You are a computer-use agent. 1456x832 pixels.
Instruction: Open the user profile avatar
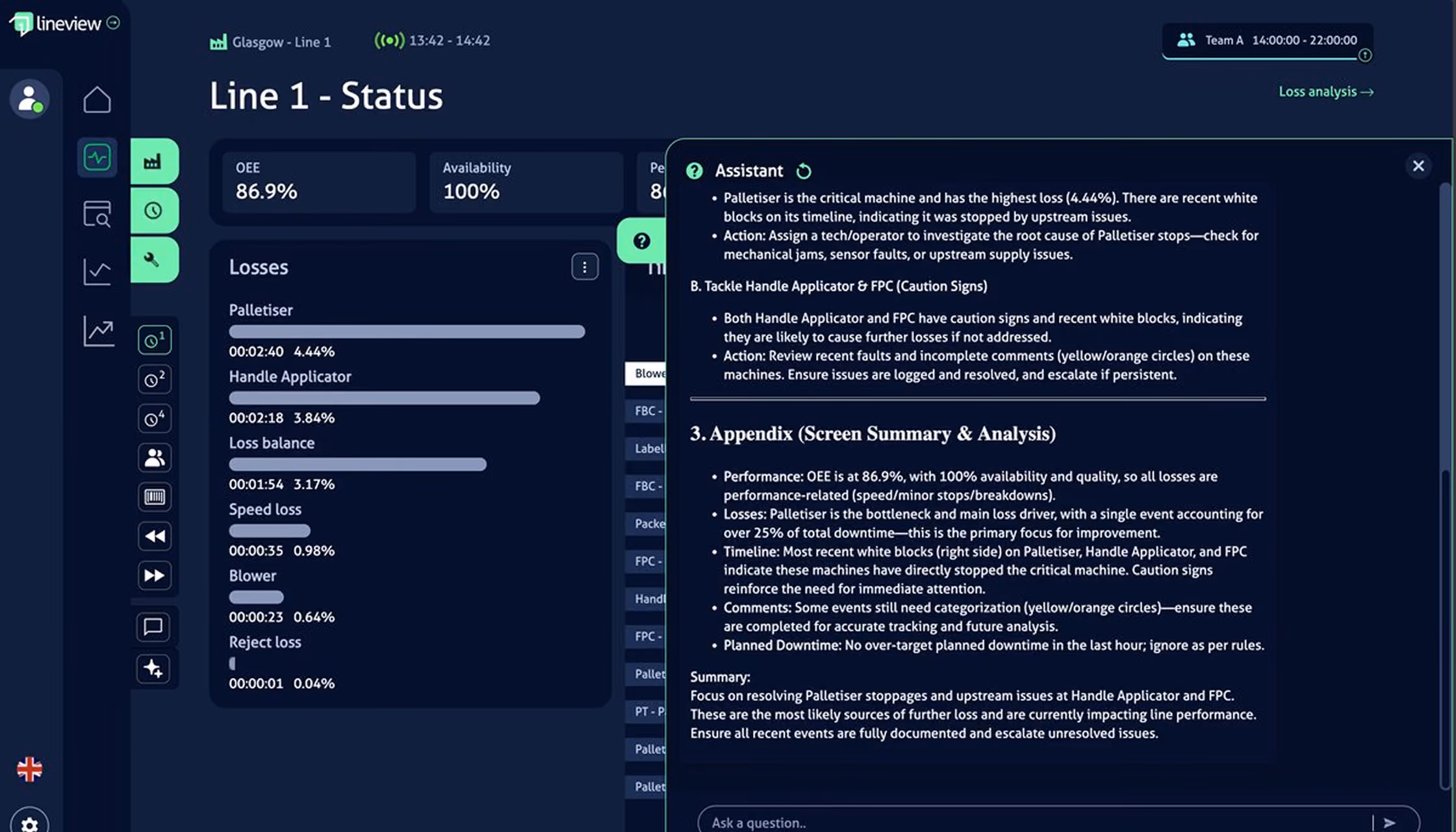pyautogui.click(x=29, y=99)
